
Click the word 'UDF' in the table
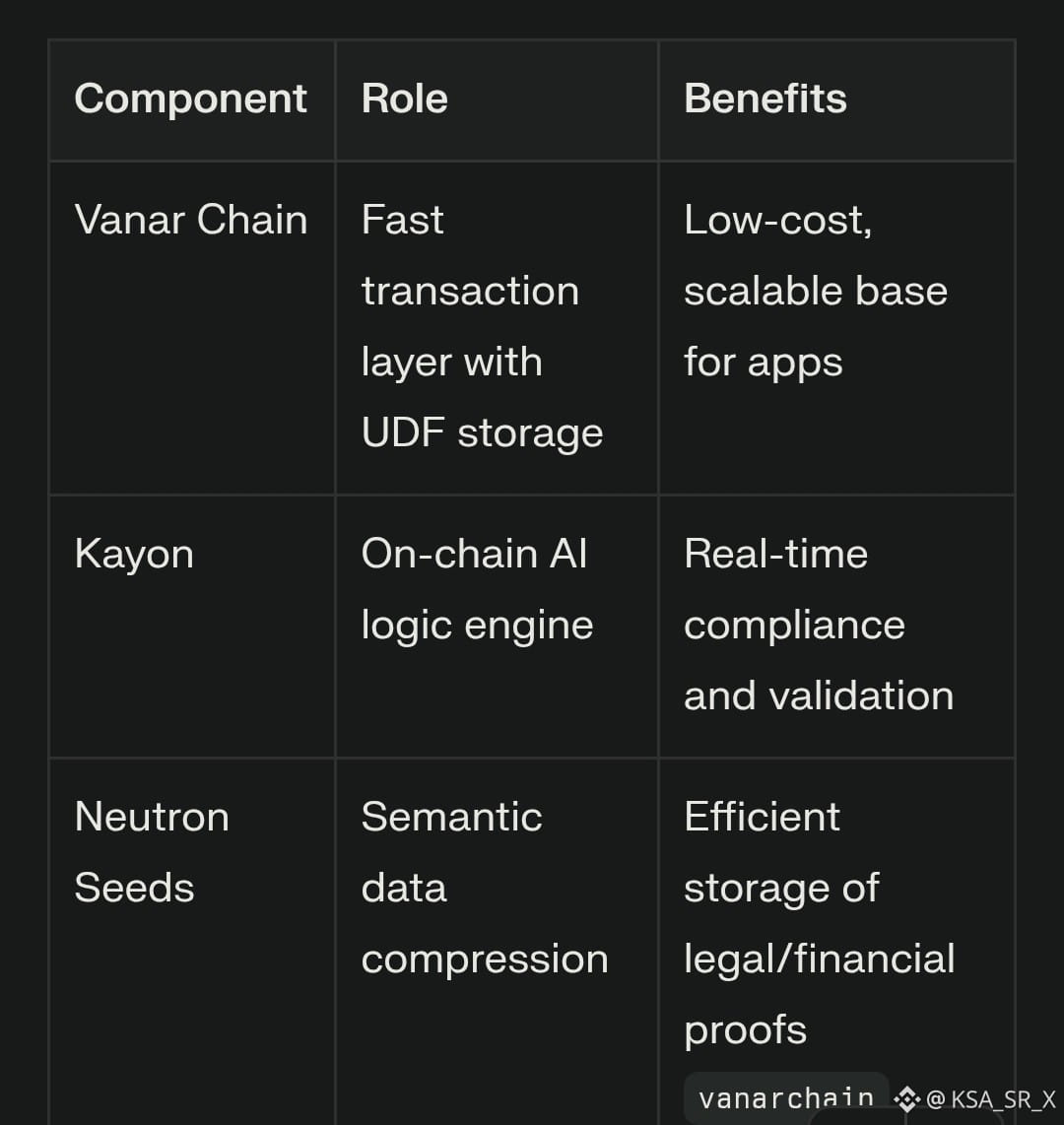point(401,432)
